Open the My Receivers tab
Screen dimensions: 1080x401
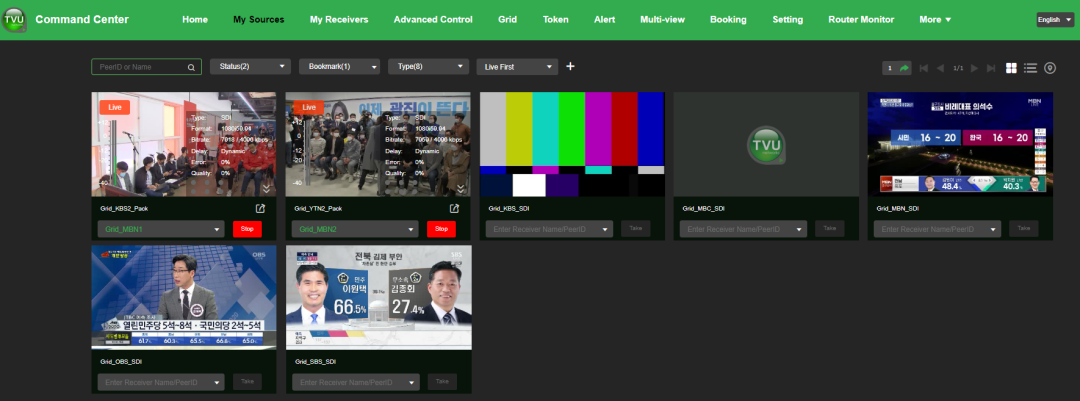pyautogui.click(x=339, y=20)
